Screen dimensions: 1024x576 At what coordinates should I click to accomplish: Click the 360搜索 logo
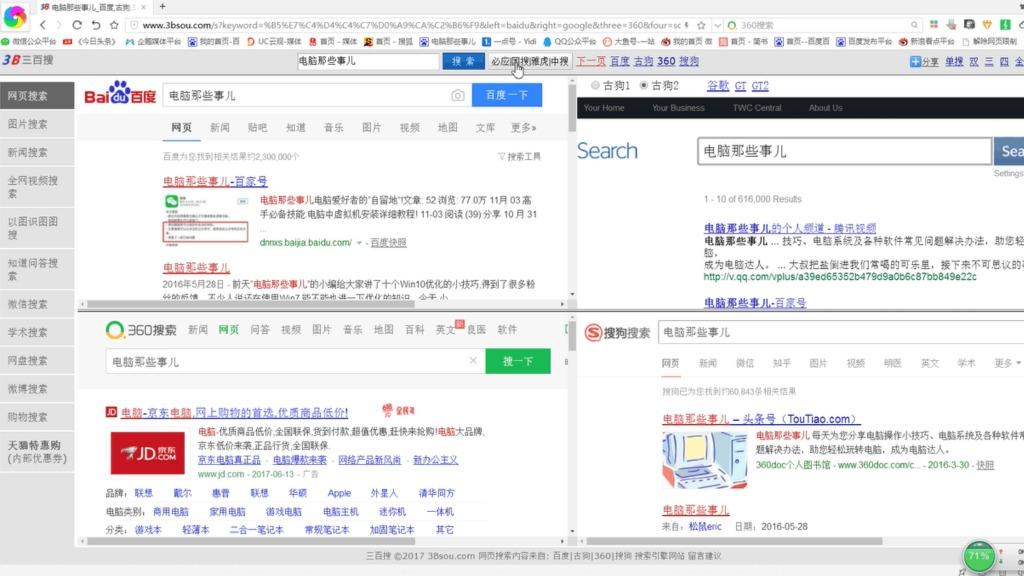click(x=142, y=330)
